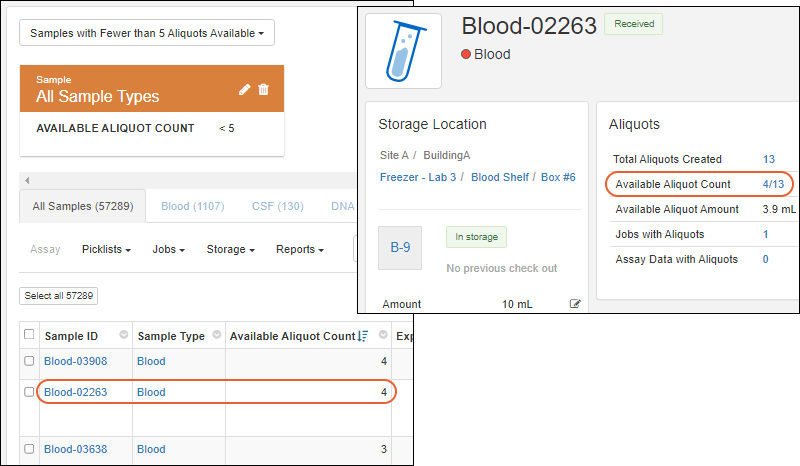Click the trash delete icon on filter card
800x466 pixels.
(264, 90)
